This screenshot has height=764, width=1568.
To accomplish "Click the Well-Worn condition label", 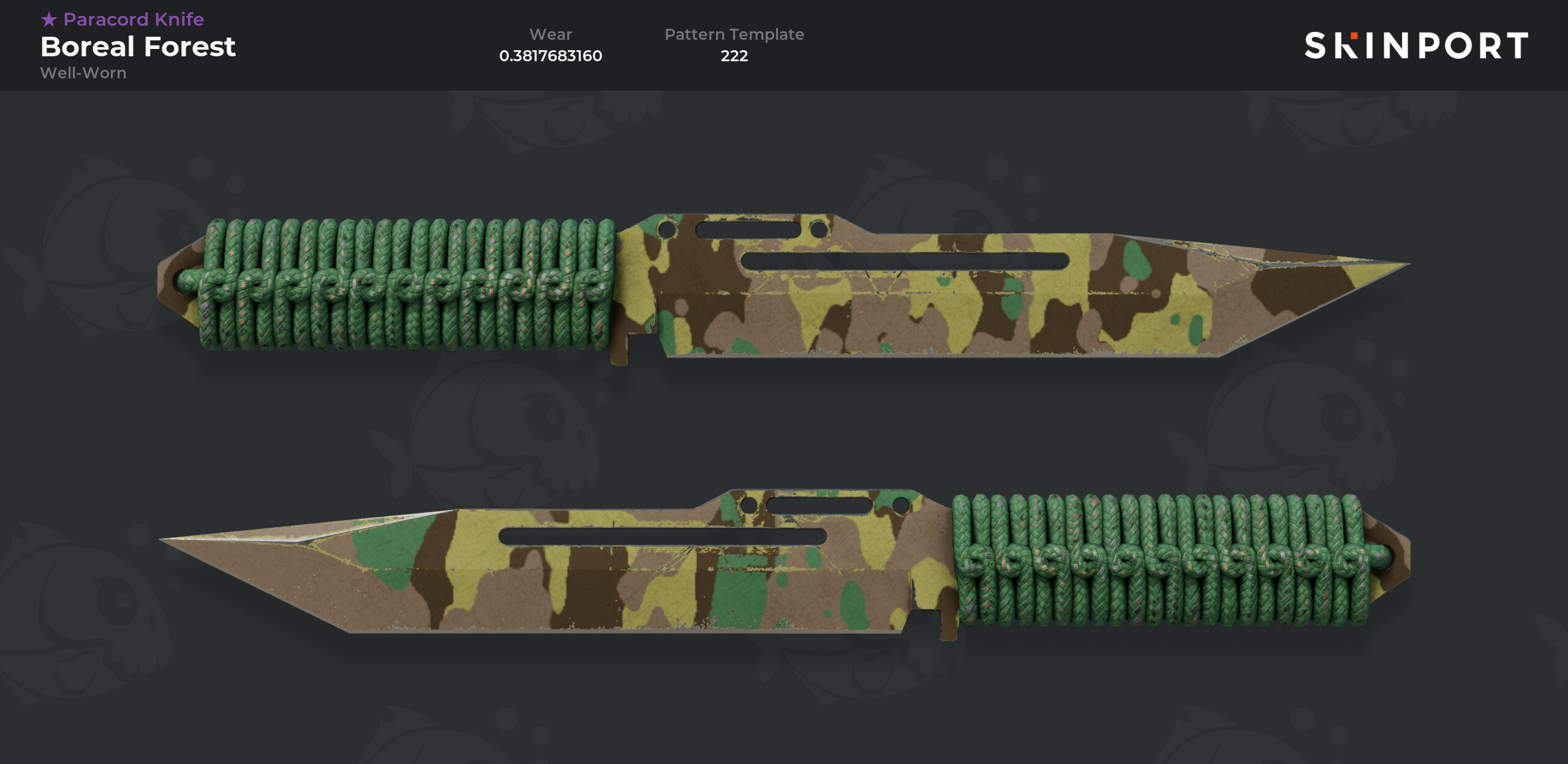I will point(83,73).
